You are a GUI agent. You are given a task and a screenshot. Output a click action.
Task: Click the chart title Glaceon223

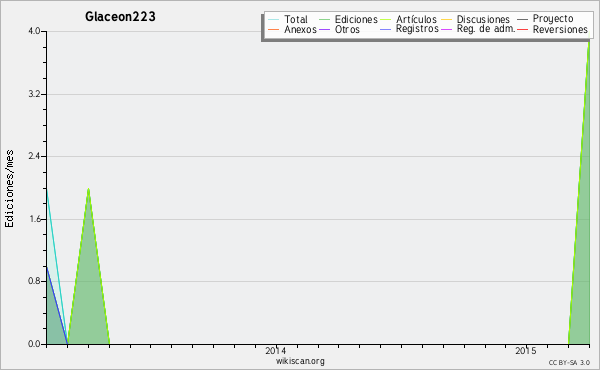tap(120, 16)
